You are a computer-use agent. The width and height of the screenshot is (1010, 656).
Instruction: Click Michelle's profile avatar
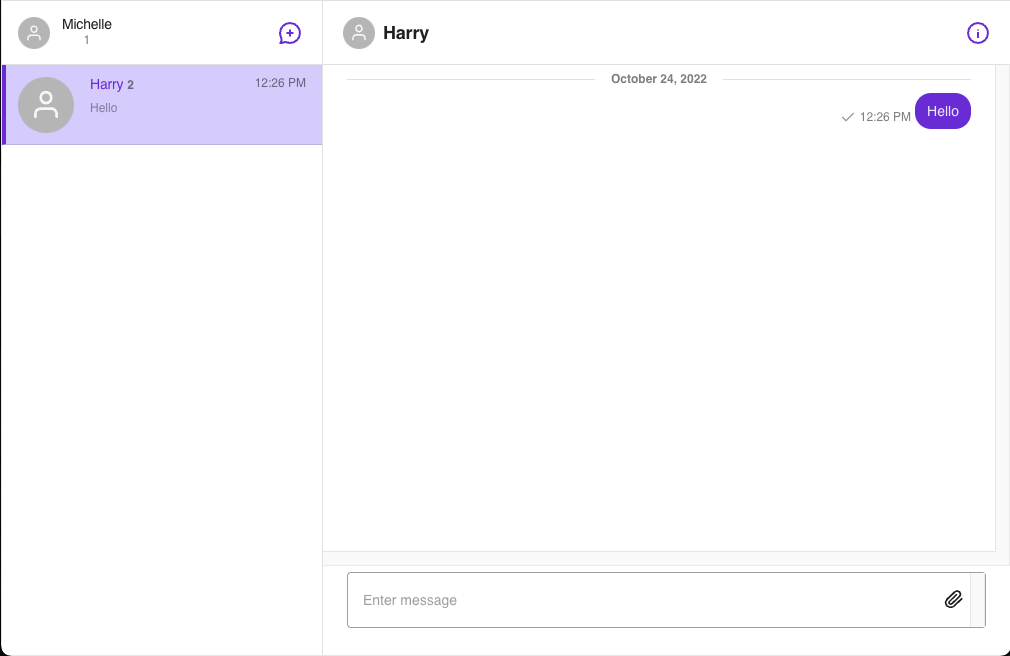point(34,33)
